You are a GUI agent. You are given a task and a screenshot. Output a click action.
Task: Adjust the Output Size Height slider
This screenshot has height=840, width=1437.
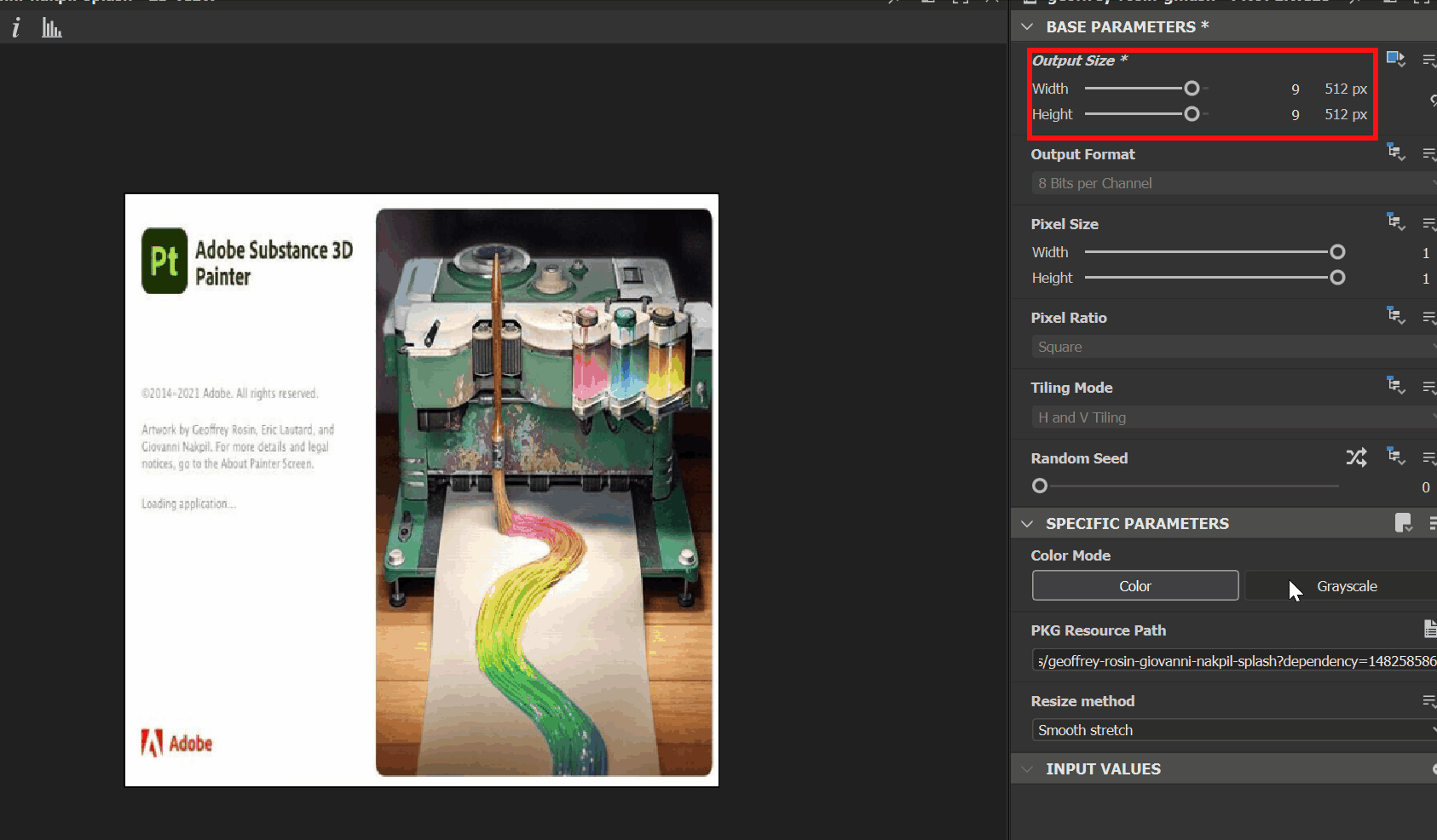pyautogui.click(x=1192, y=114)
